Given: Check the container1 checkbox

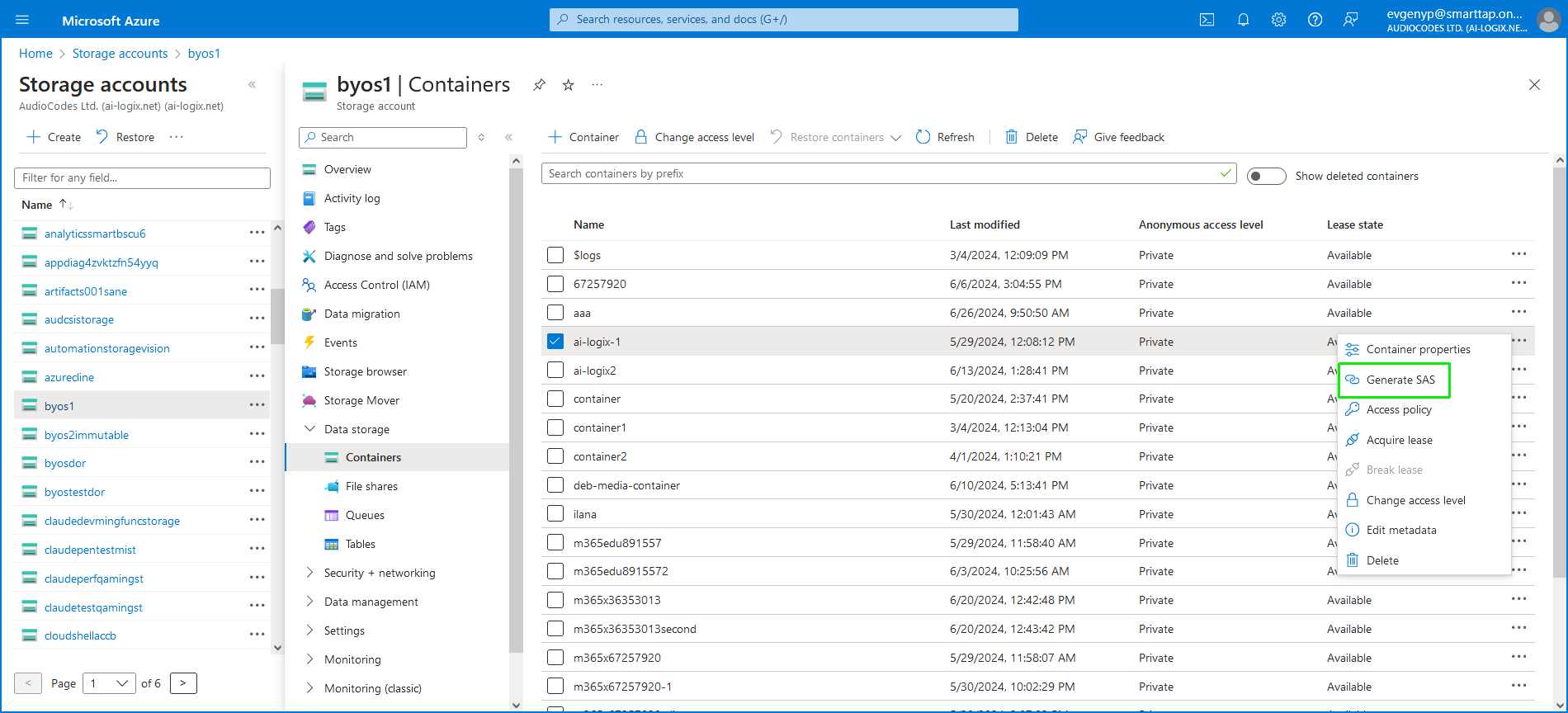Looking at the screenshot, I should tap(555, 427).
